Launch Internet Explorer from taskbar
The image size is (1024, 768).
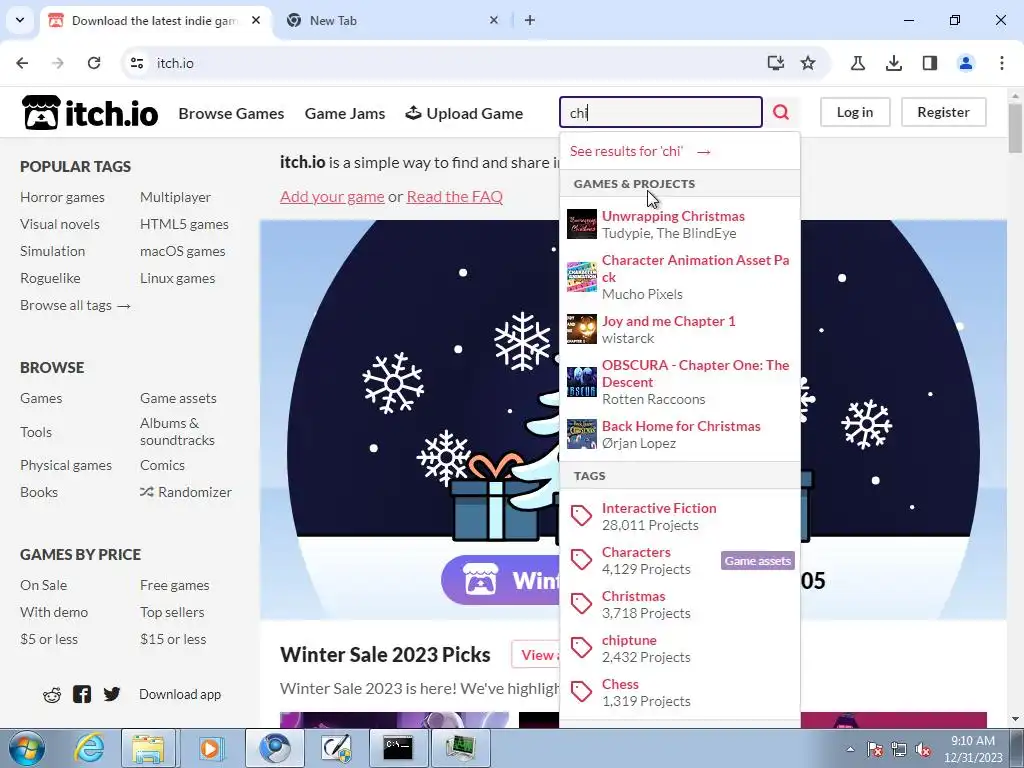89,748
